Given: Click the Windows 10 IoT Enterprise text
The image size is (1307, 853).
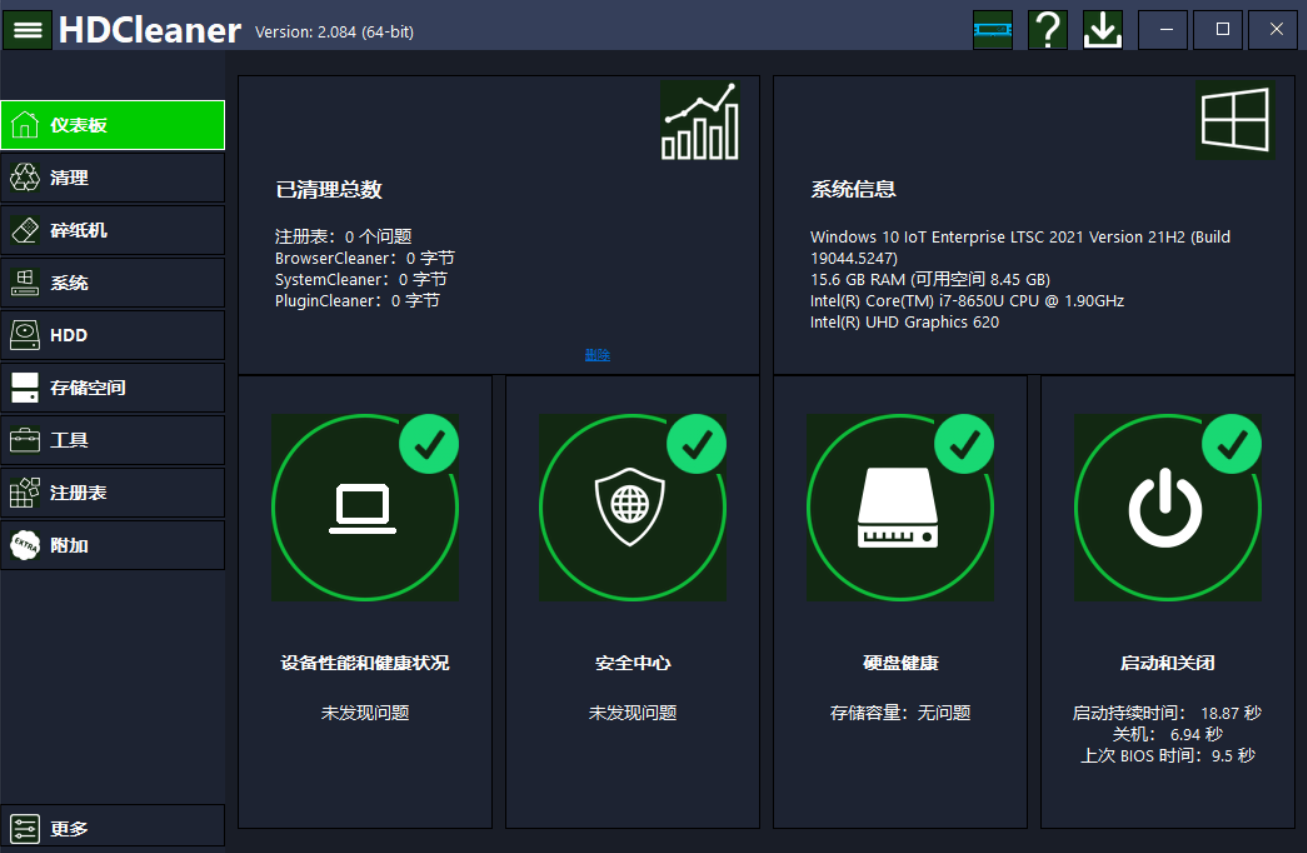Looking at the screenshot, I should (1020, 248).
